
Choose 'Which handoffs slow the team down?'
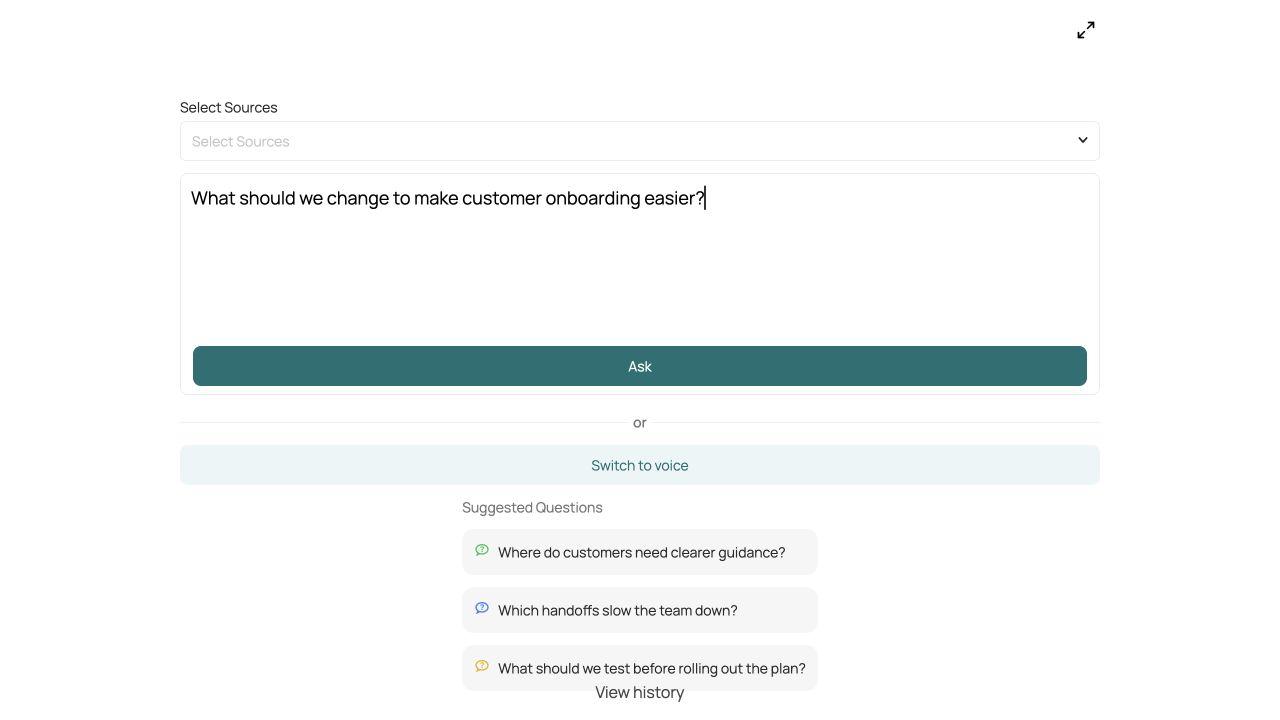tap(640, 610)
